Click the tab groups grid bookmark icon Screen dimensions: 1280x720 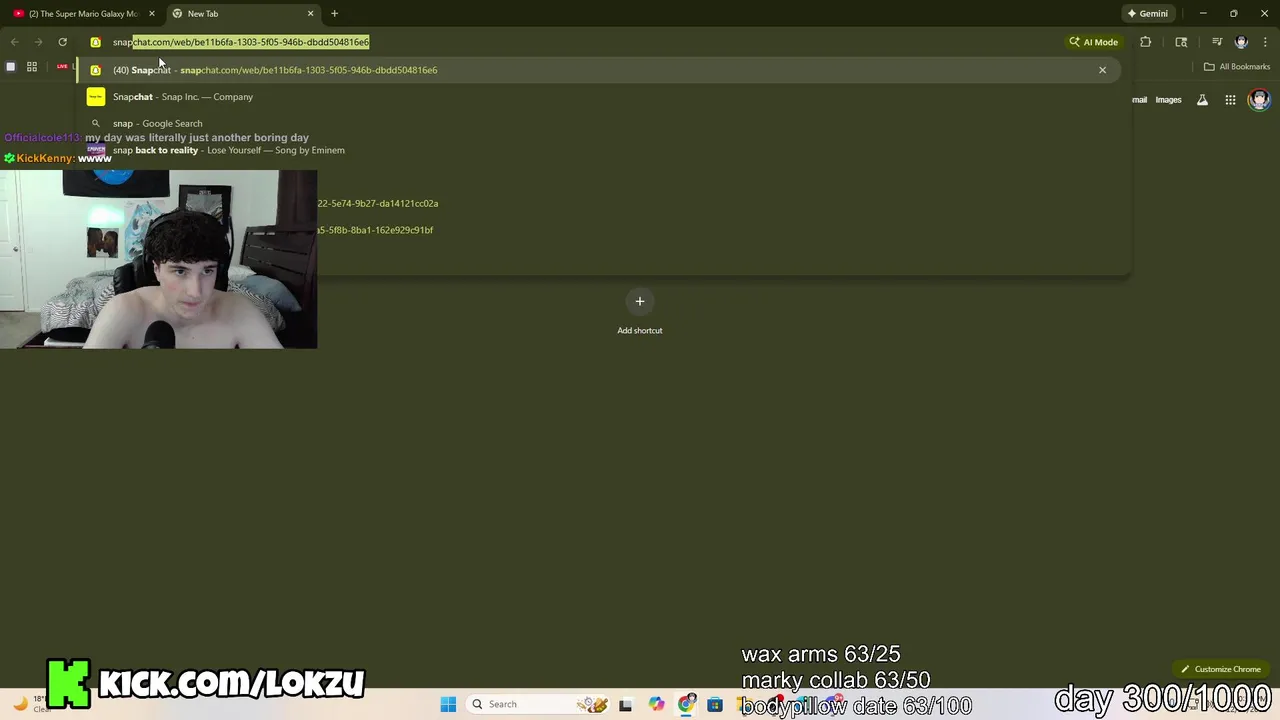tap(32, 67)
